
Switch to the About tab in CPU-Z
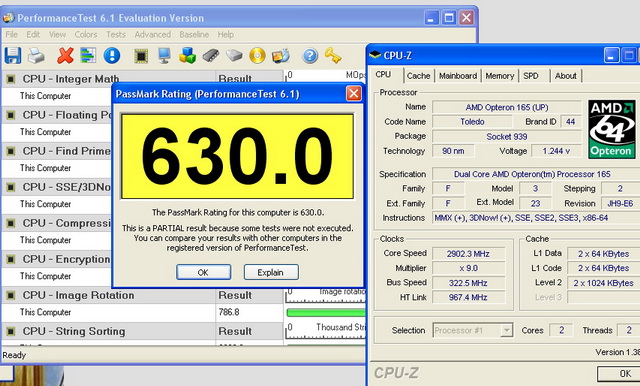pos(565,76)
